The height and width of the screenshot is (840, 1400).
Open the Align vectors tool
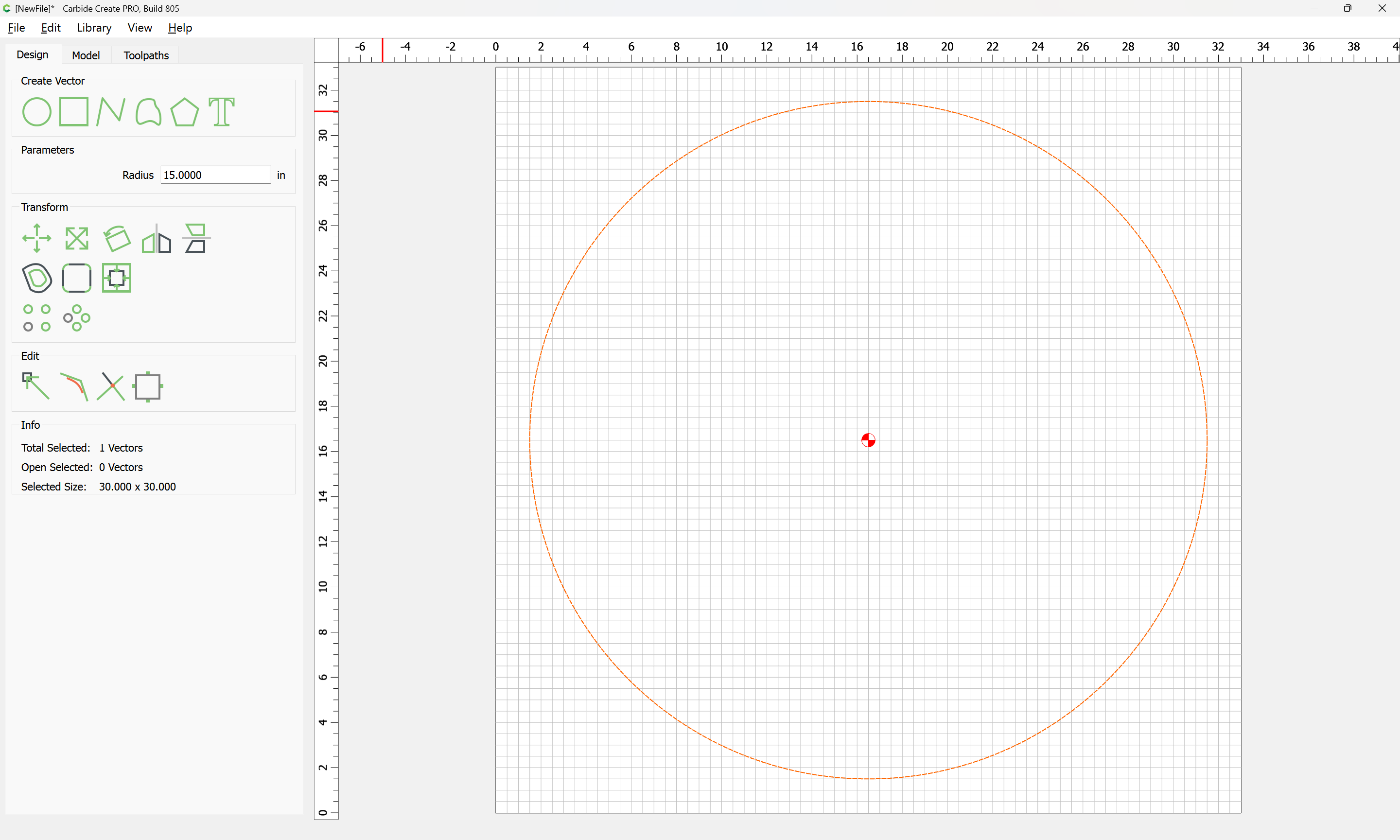(x=196, y=238)
